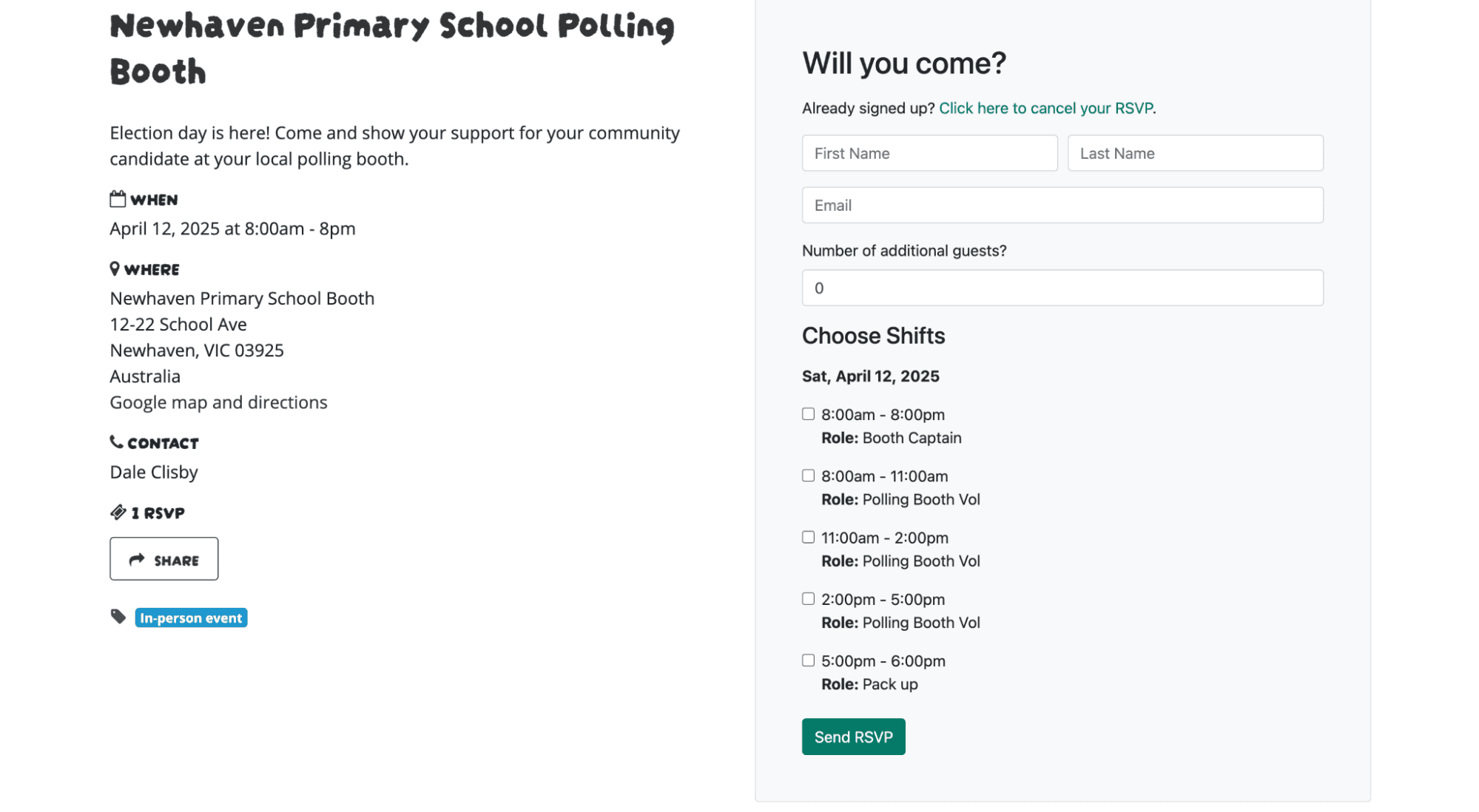
Task: Open the cancel your RSVP link
Action: (1045, 108)
